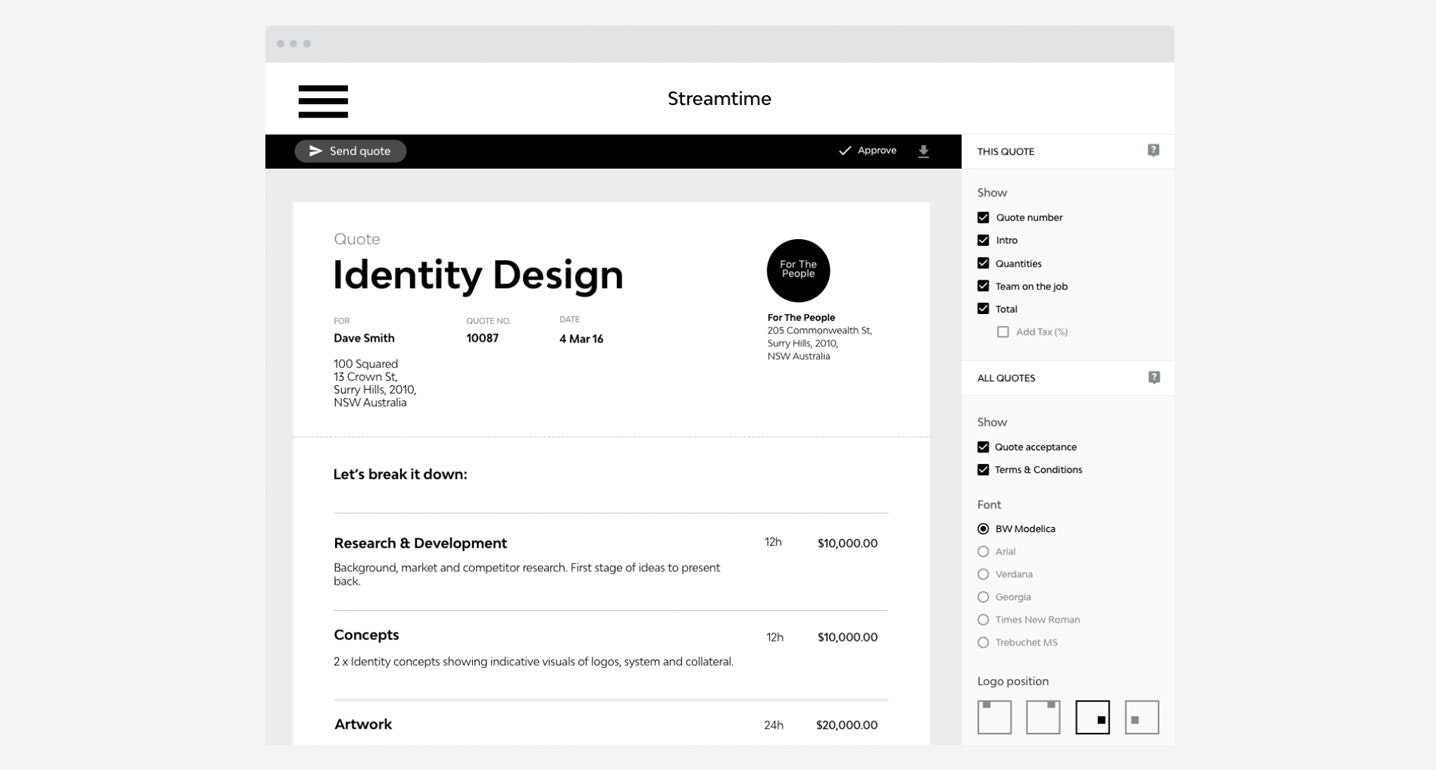Image resolution: width=1436 pixels, height=770 pixels.
Task: Download the quote via the download icon
Action: coord(924,151)
